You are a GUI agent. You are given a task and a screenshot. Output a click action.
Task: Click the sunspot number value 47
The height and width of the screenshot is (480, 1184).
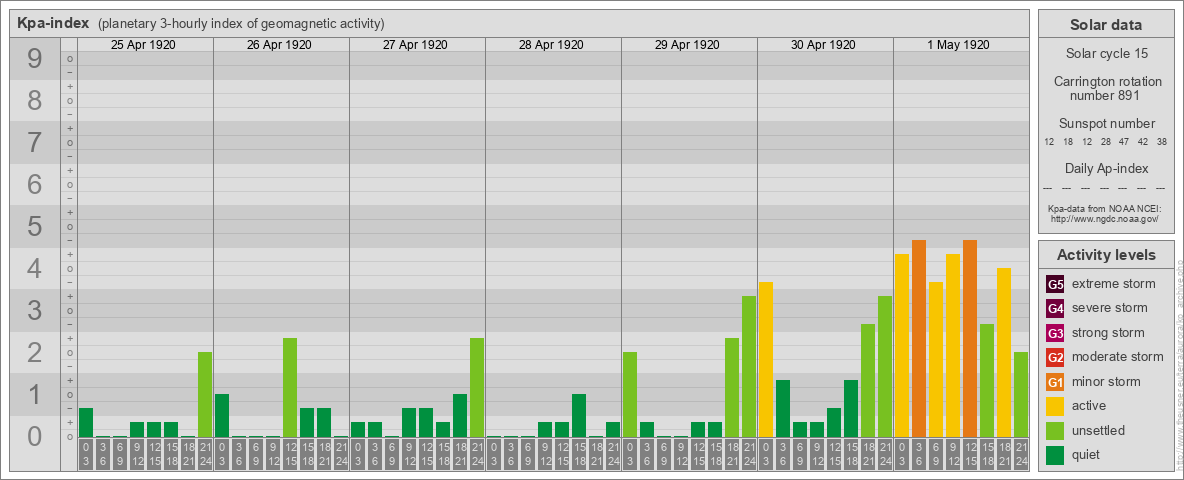1124,142
